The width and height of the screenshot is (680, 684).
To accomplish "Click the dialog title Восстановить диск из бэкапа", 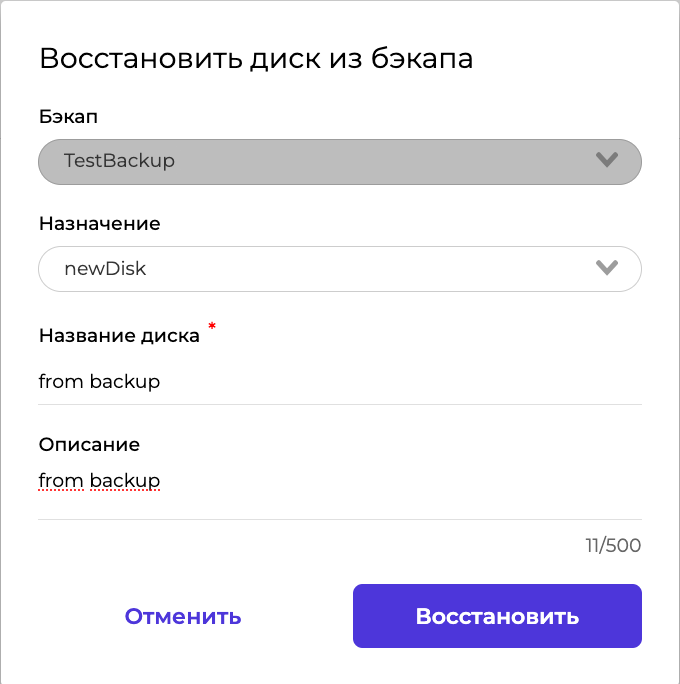I will click(256, 58).
